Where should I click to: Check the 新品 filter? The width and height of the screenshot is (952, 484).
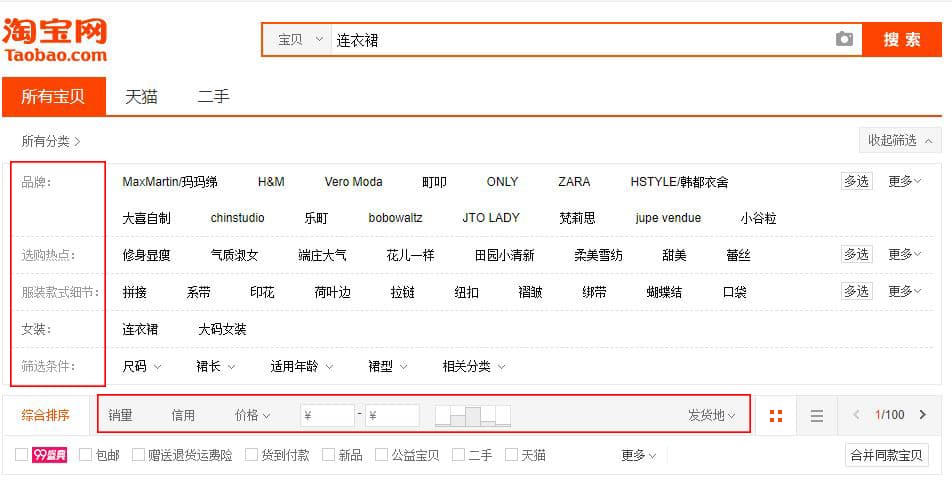(x=328, y=454)
